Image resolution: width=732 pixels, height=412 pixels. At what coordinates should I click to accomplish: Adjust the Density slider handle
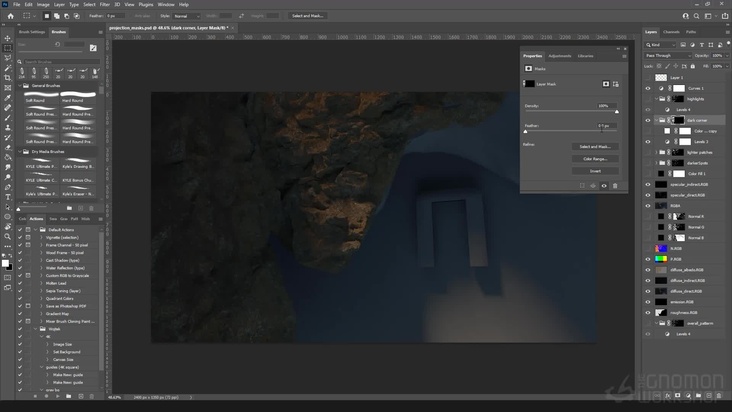pyautogui.click(x=617, y=112)
